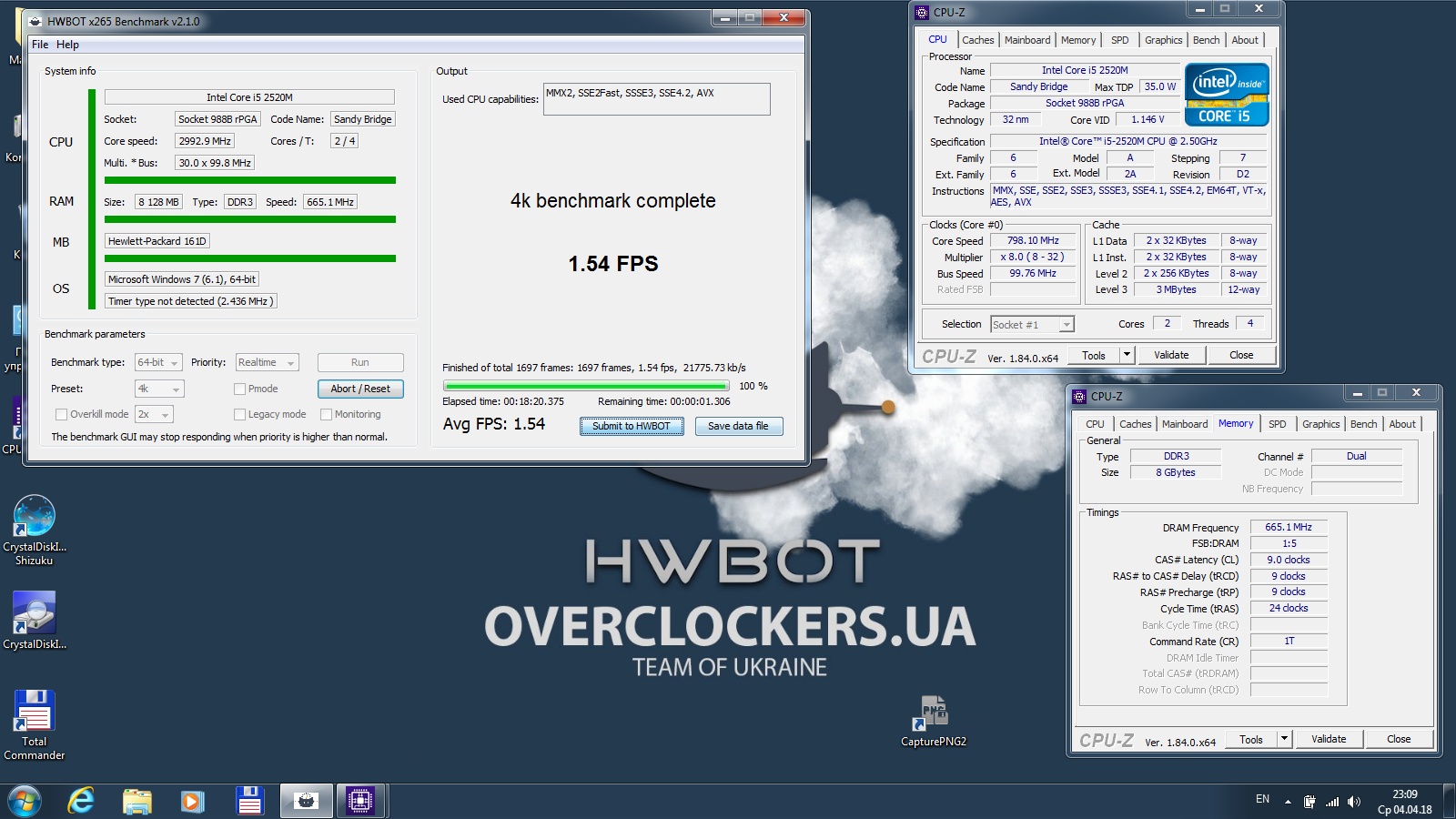The height and width of the screenshot is (819, 1456).
Task: Click Save data file button
Action: coord(738,426)
